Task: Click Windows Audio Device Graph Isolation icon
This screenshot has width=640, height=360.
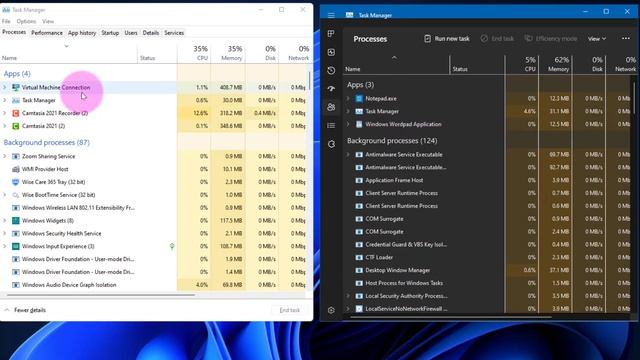Action: coord(16,285)
